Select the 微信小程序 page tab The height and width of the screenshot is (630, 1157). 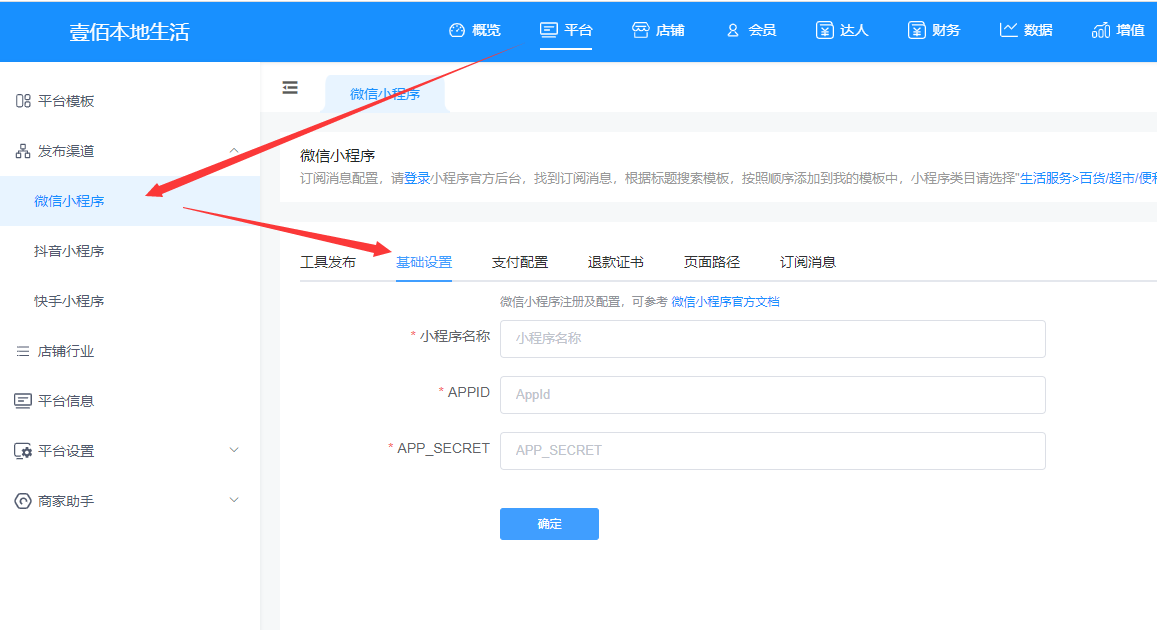click(x=385, y=94)
